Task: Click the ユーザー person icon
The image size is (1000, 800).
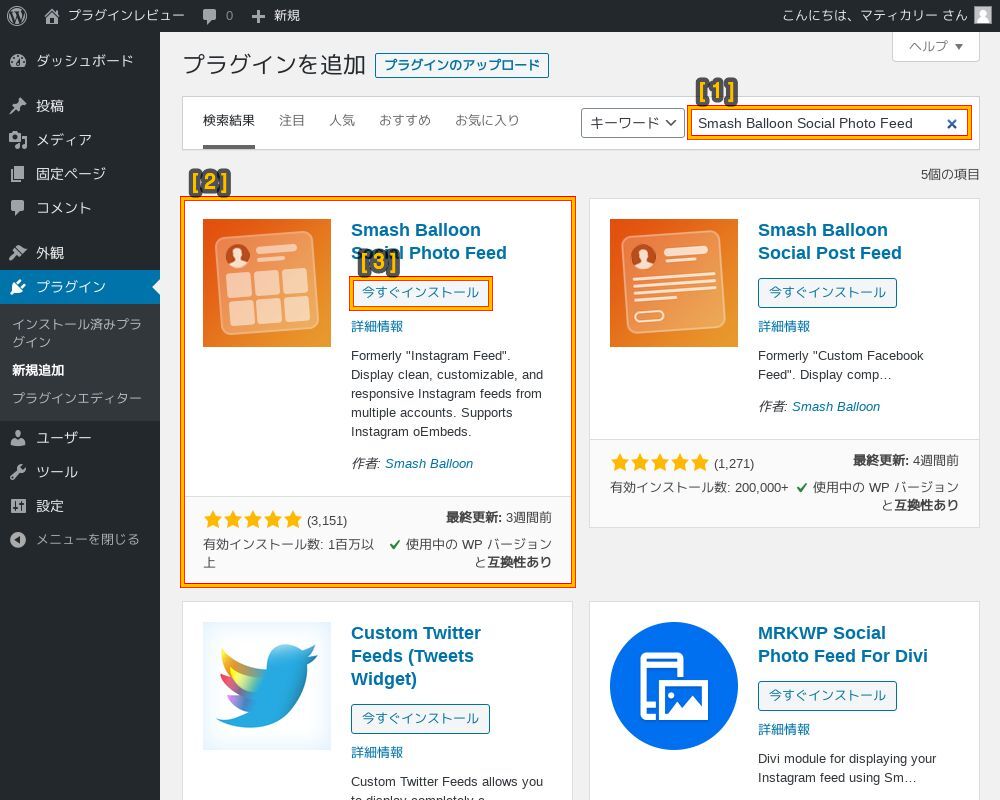Action: click(x=18, y=438)
